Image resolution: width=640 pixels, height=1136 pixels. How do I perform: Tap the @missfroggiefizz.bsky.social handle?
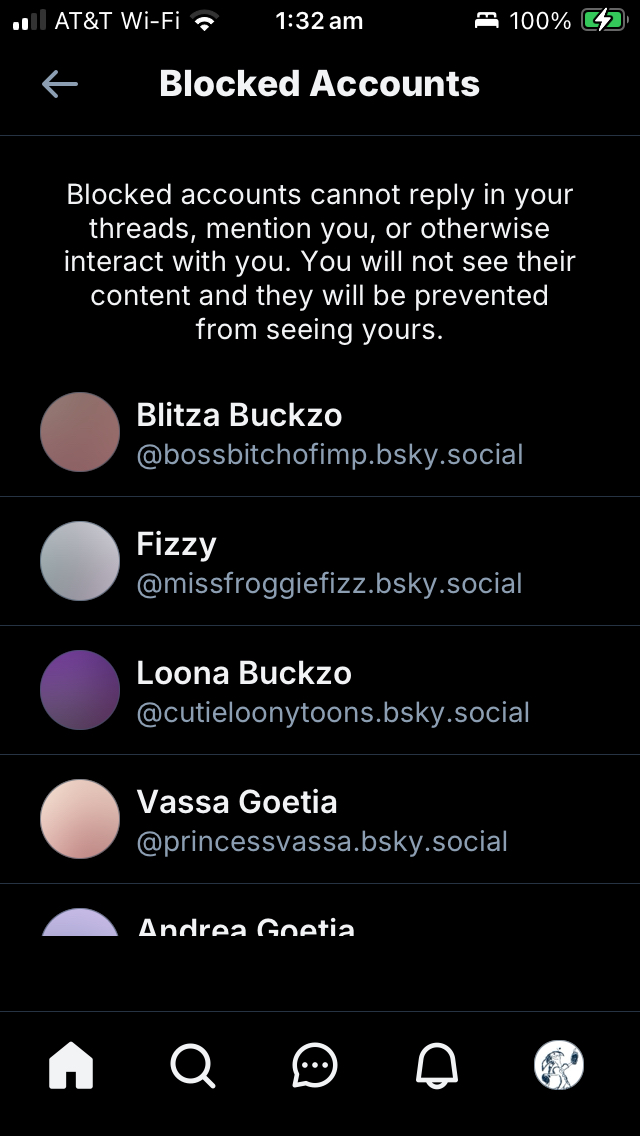pyautogui.click(x=329, y=584)
